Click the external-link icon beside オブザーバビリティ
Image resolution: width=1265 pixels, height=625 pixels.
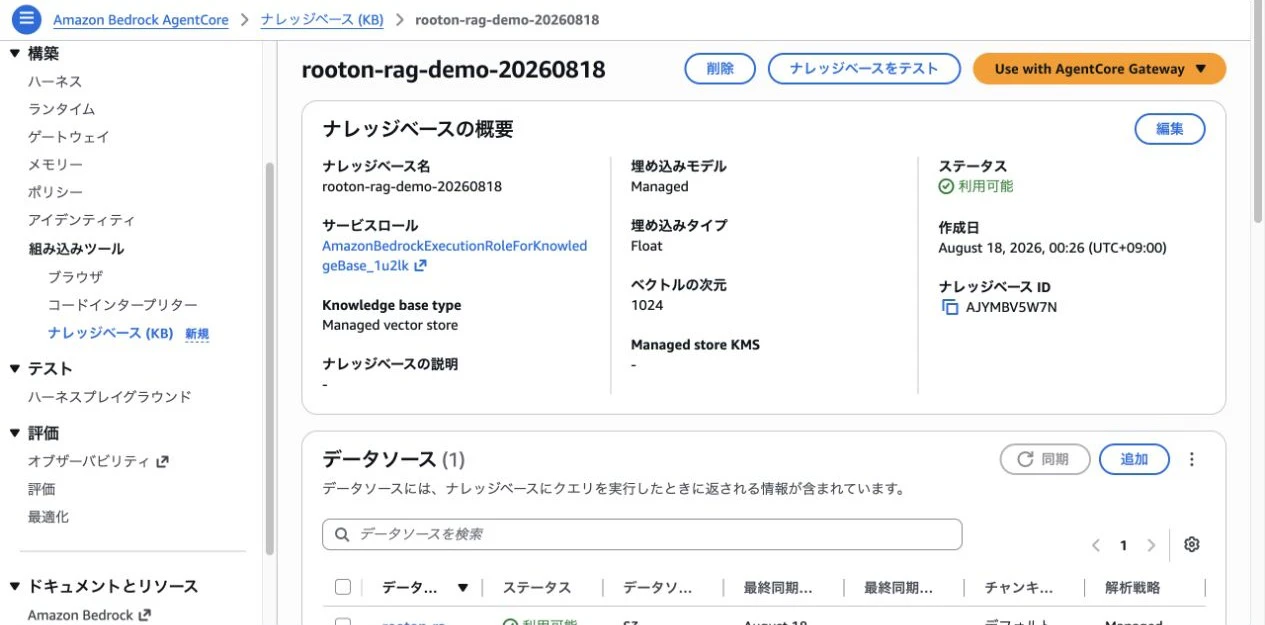[x=162, y=461]
